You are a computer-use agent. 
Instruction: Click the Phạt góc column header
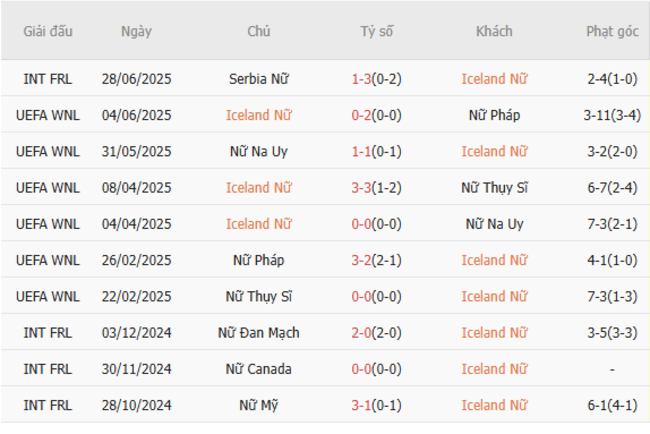612,31
